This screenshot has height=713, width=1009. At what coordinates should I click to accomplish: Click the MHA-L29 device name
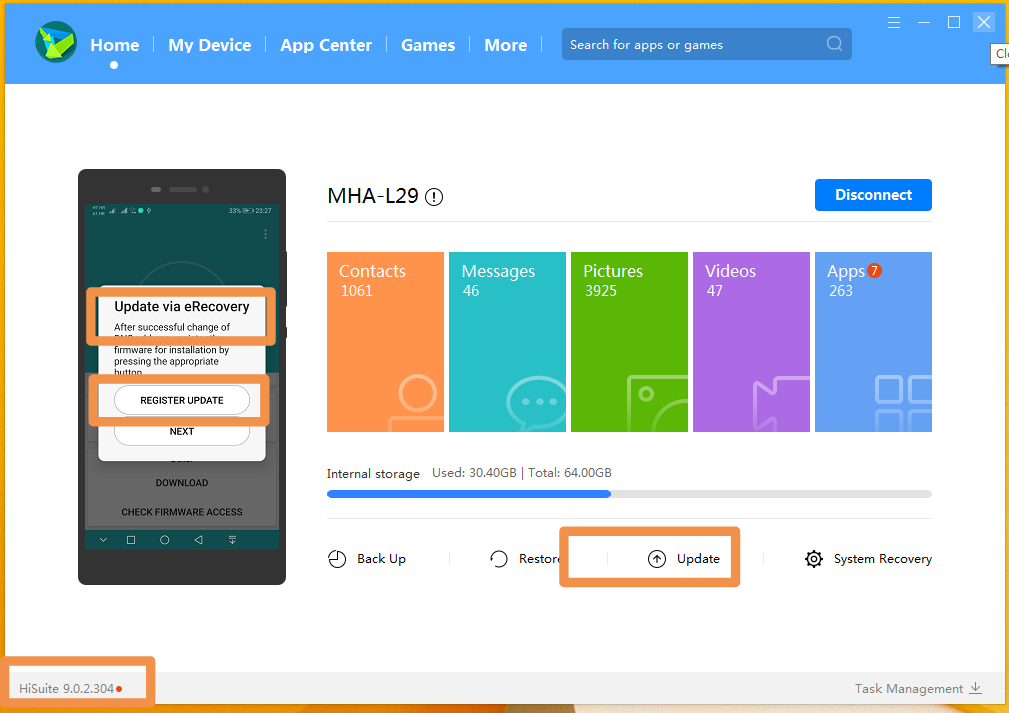(373, 196)
